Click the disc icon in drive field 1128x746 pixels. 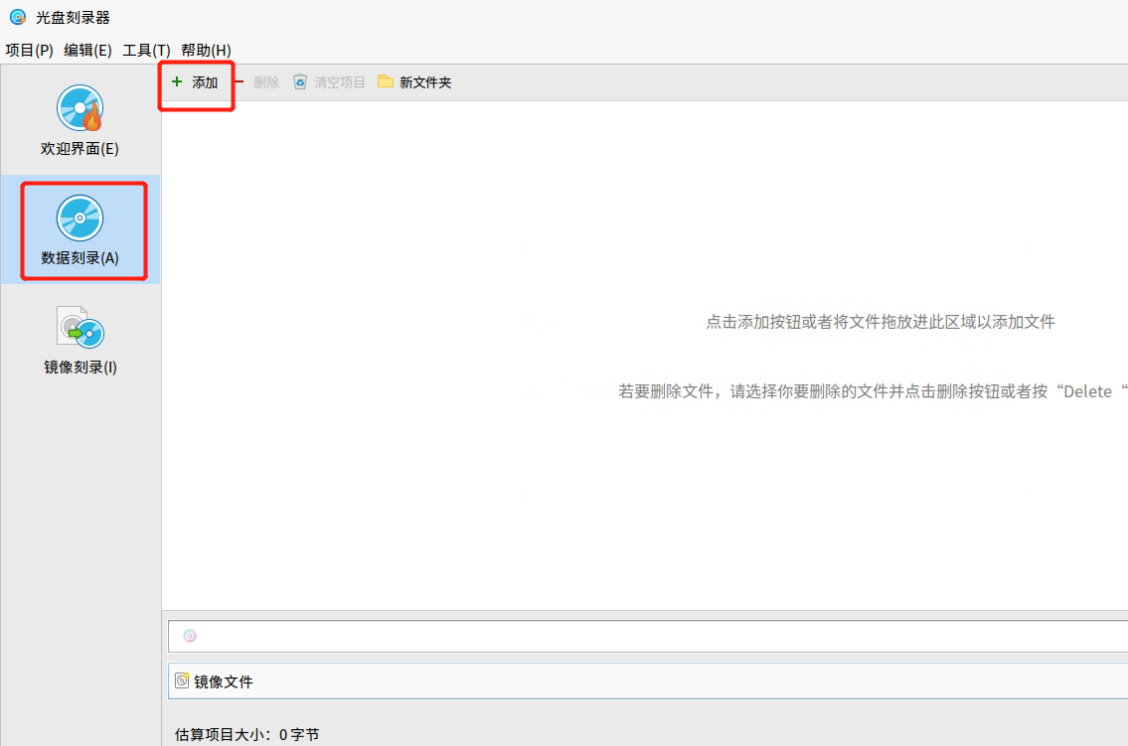pos(190,636)
